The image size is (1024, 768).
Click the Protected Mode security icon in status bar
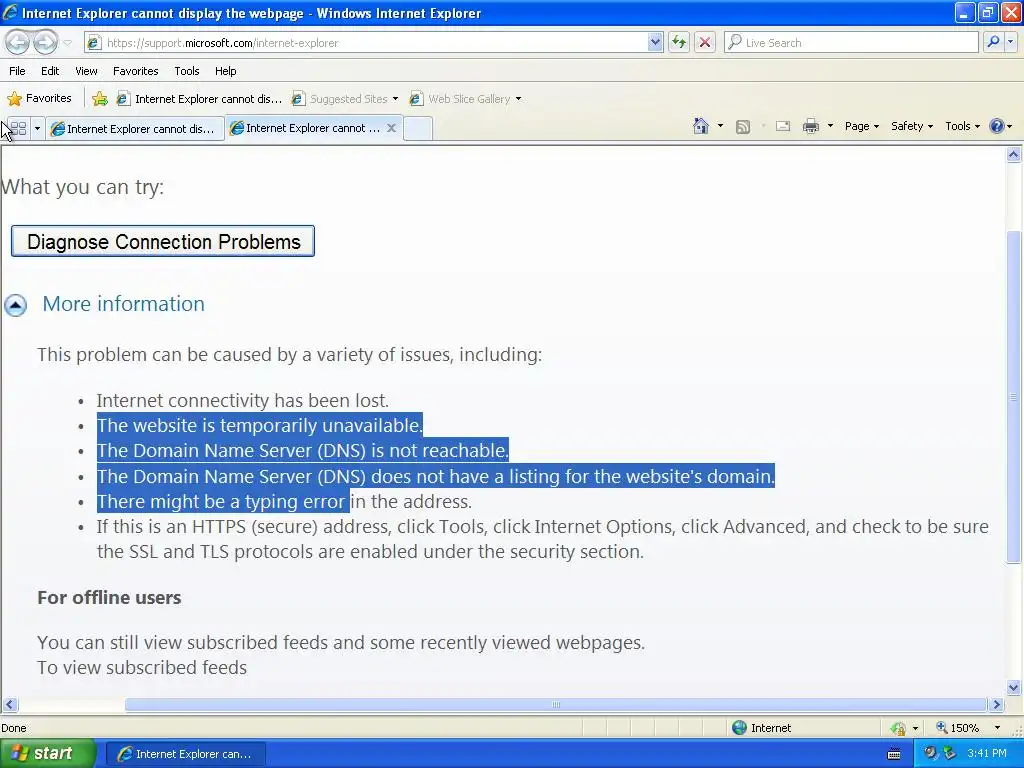pos(899,728)
